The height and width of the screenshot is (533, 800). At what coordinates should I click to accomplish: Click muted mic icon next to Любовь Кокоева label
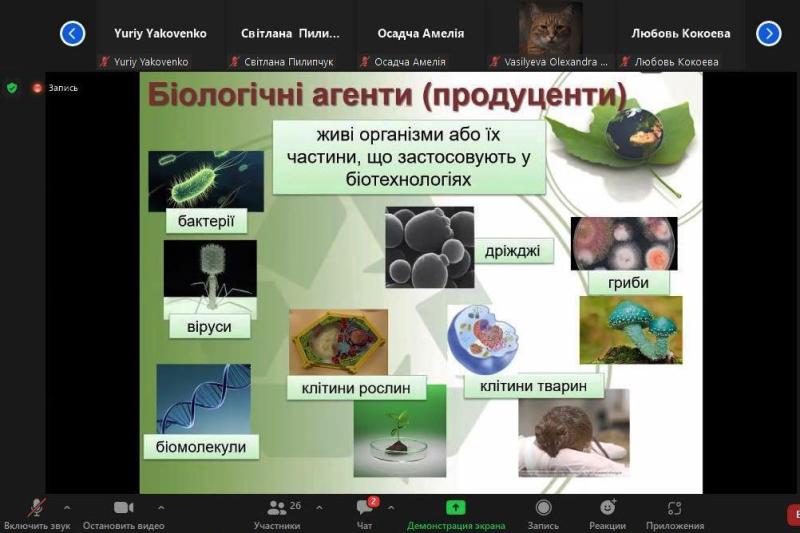[x=626, y=62]
